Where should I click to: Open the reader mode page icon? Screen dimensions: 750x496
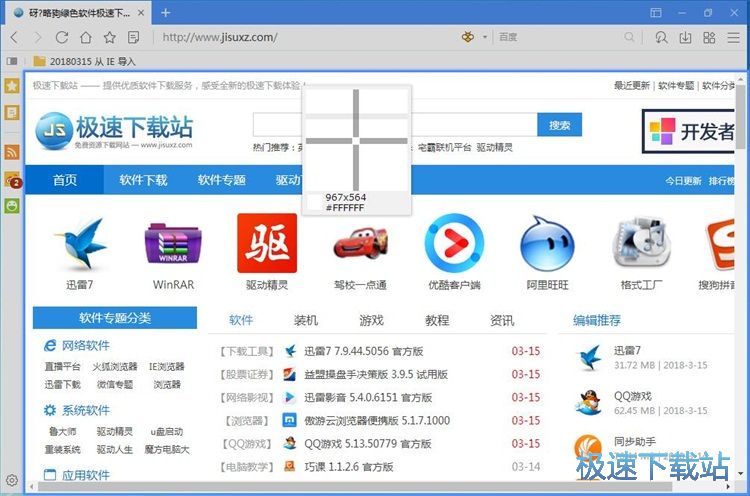point(133,37)
